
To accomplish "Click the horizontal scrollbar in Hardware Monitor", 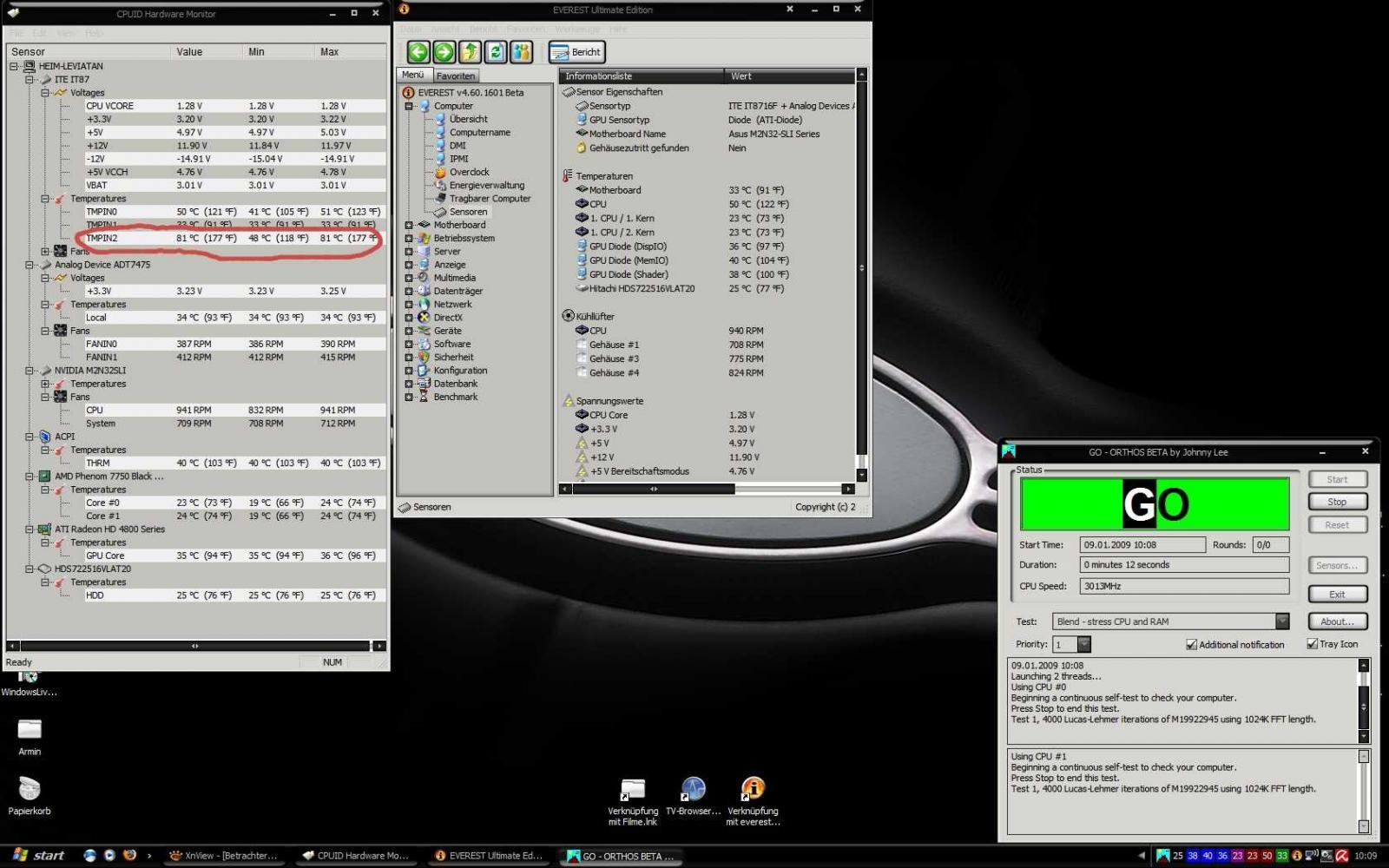I will tap(194, 646).
